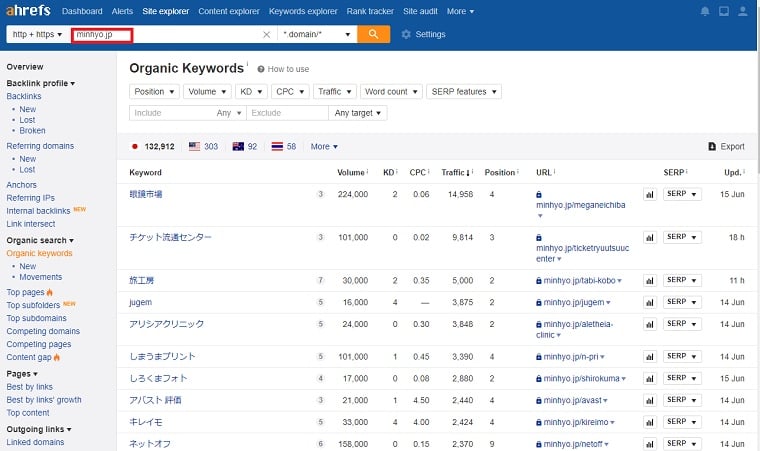
Task: Open the notifications bell icon
Action: tap(706, 11)
